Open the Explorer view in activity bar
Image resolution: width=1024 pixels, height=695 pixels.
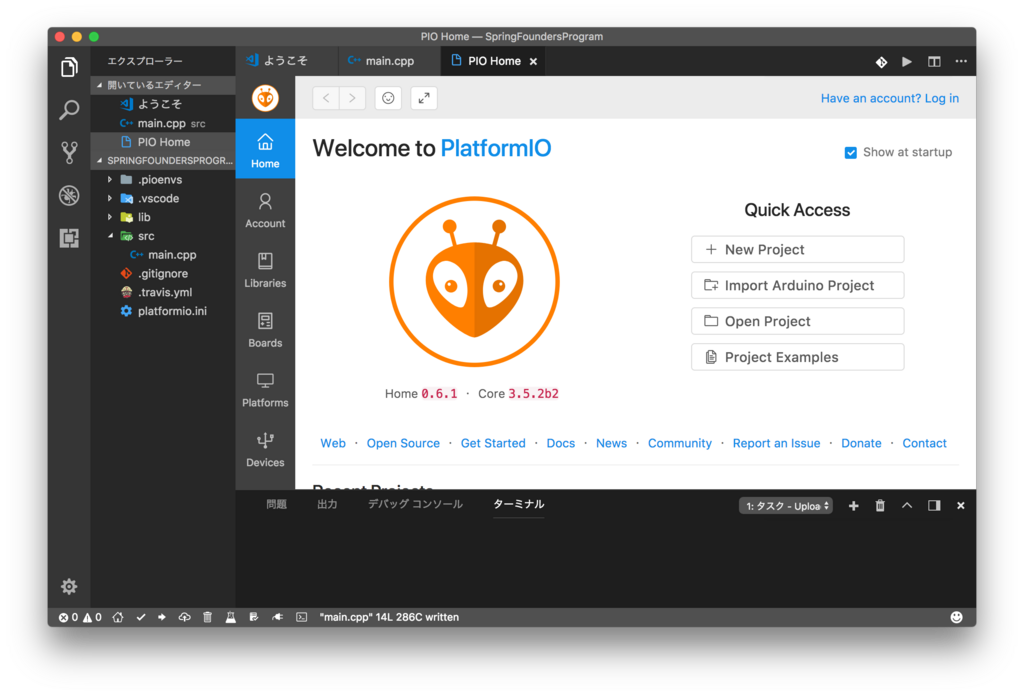(x=69, y=67)
